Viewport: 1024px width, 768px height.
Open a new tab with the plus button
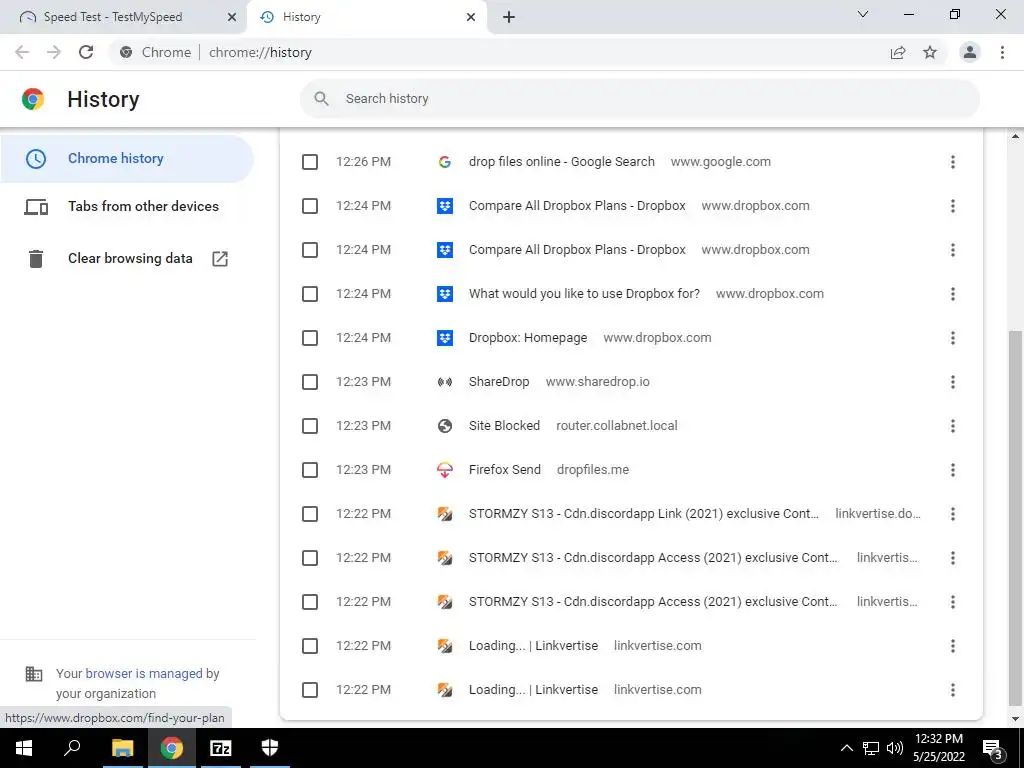pyautogui.click(x=509, y=17)
